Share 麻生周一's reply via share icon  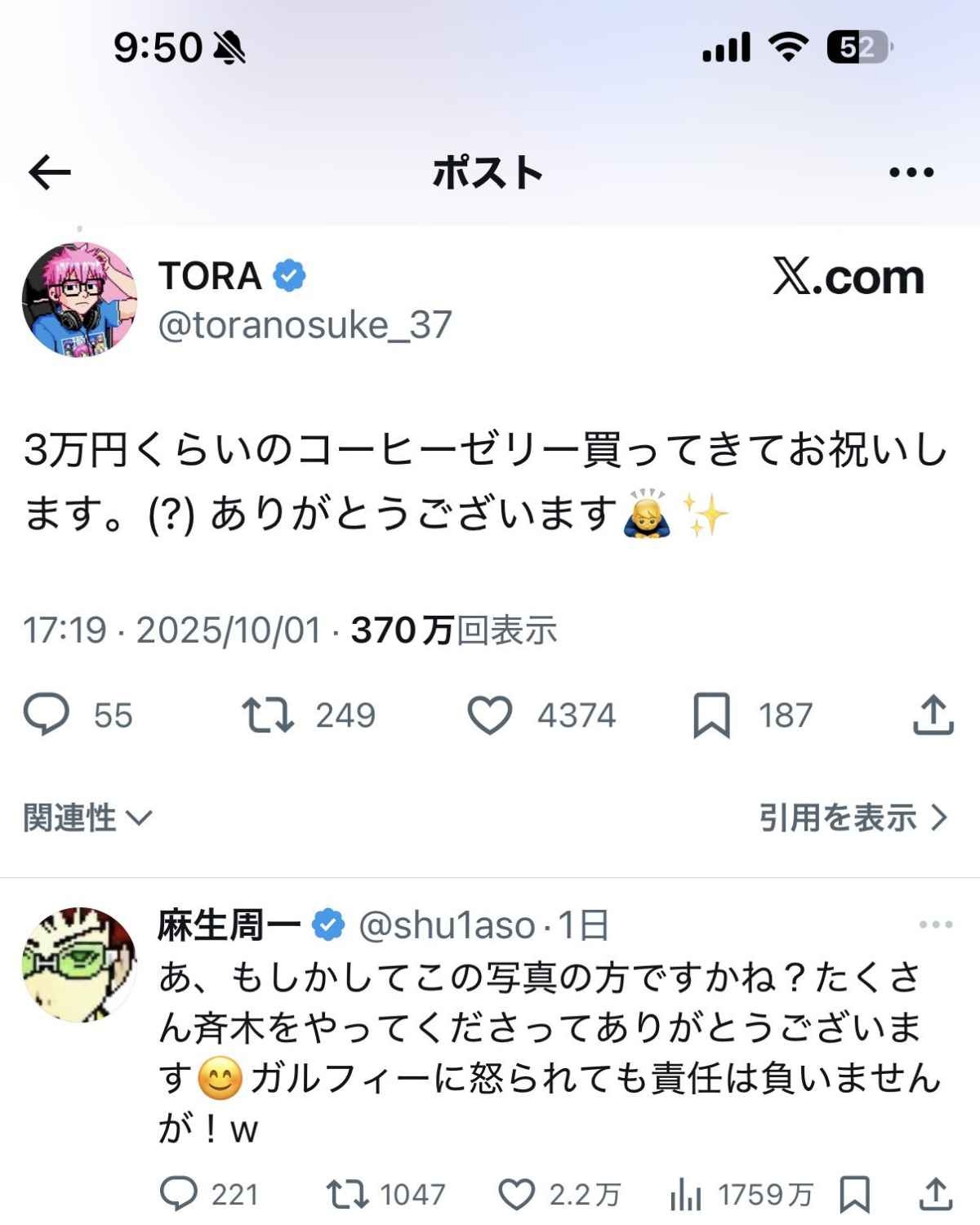coord(936,1194)
